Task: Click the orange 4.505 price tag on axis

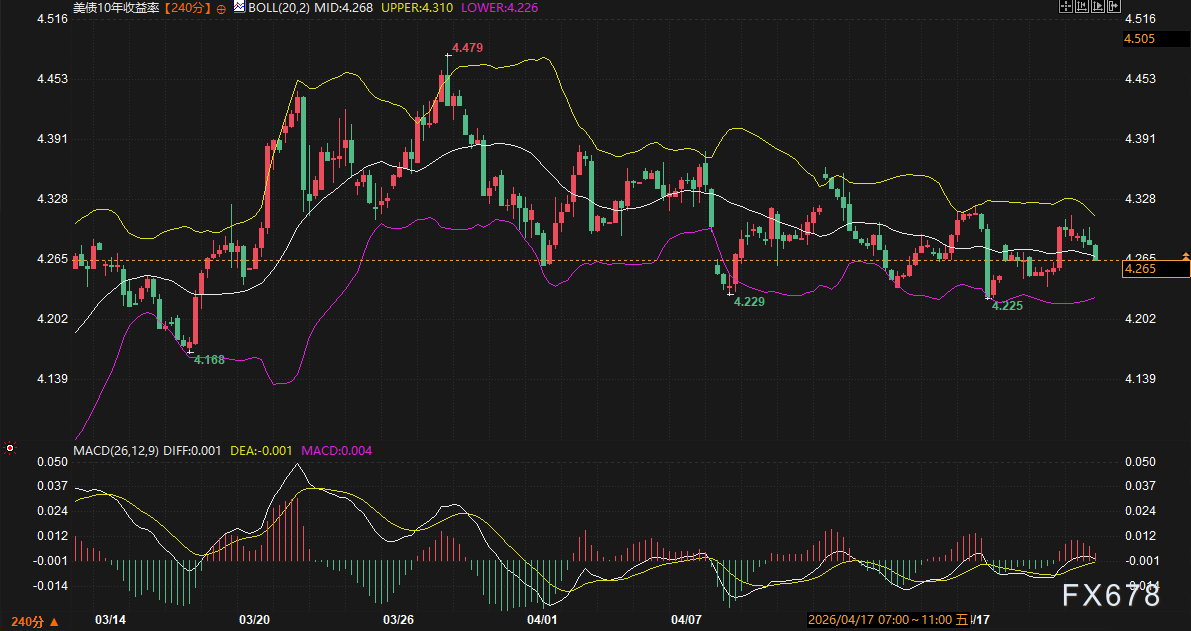Action: [x=1140, y=39]
